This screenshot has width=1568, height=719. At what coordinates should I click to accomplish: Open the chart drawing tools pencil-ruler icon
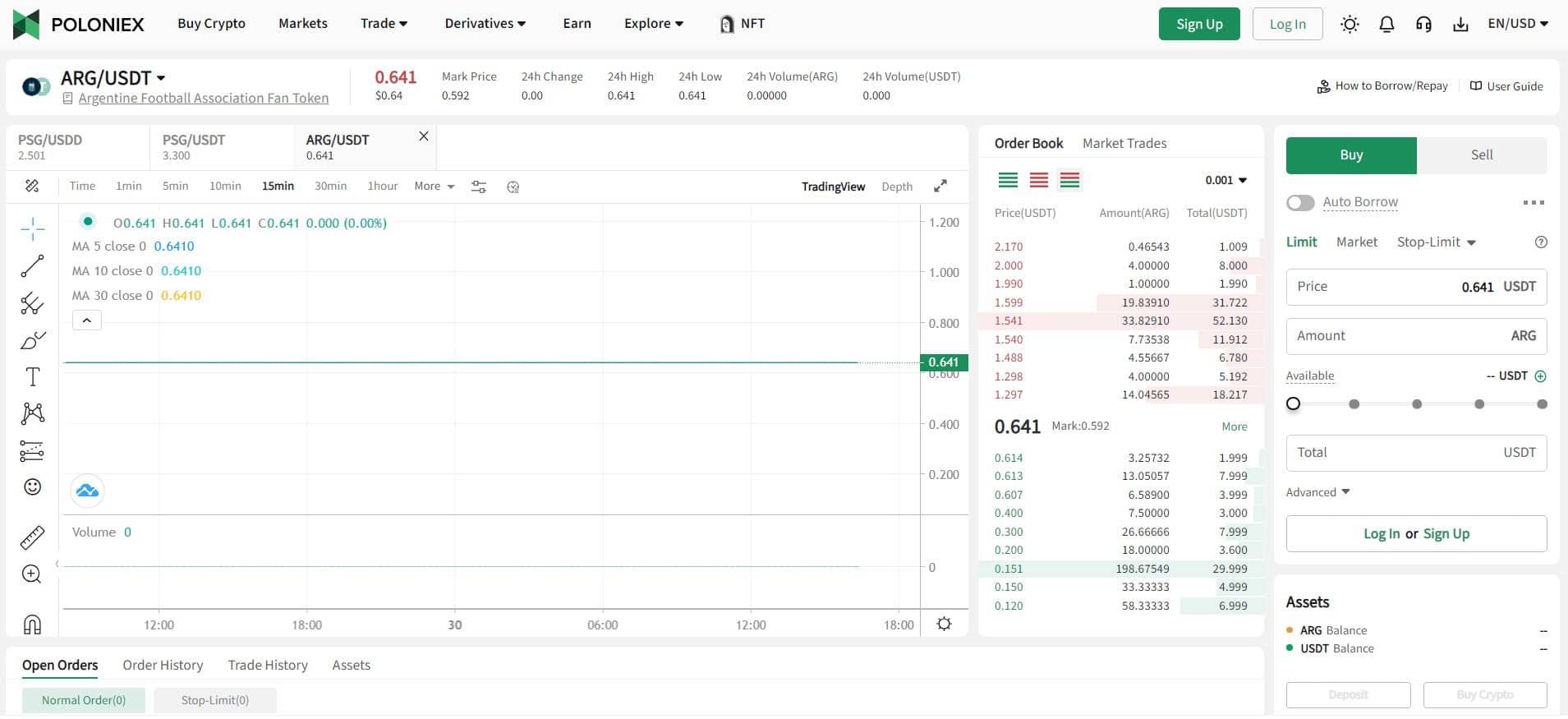tap(32, 187)
